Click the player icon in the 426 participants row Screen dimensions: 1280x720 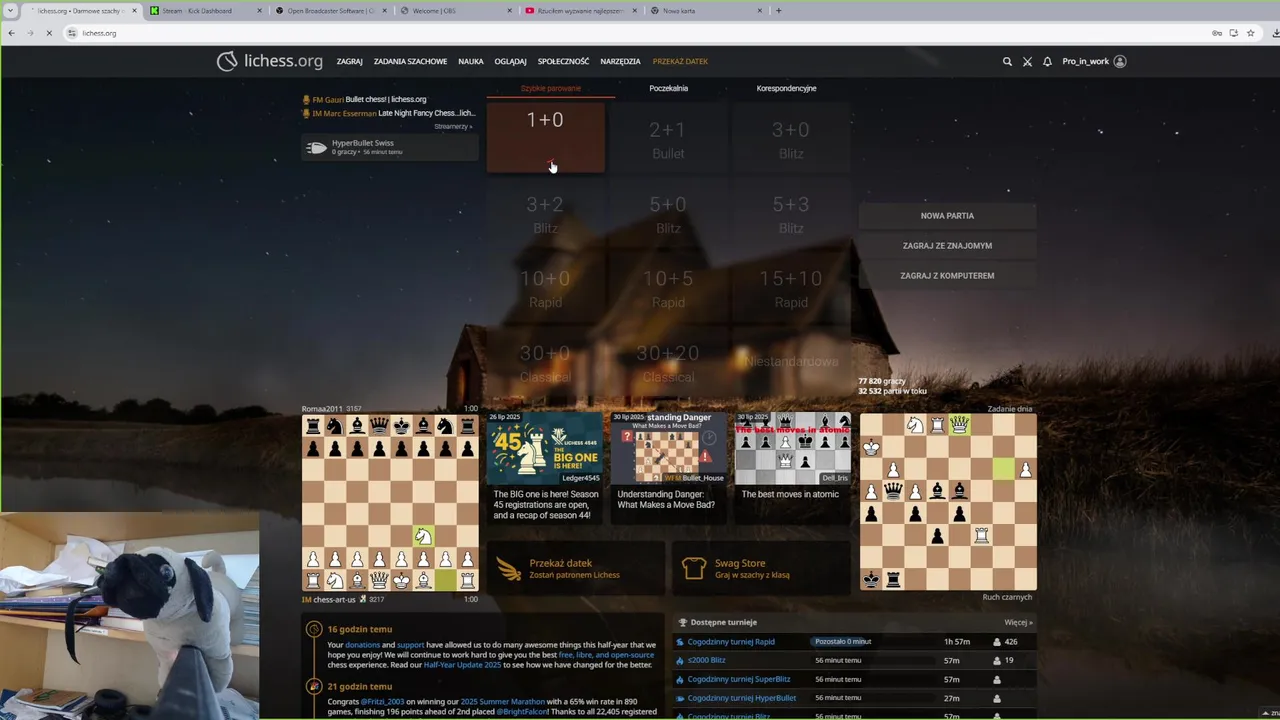[997, 642]
